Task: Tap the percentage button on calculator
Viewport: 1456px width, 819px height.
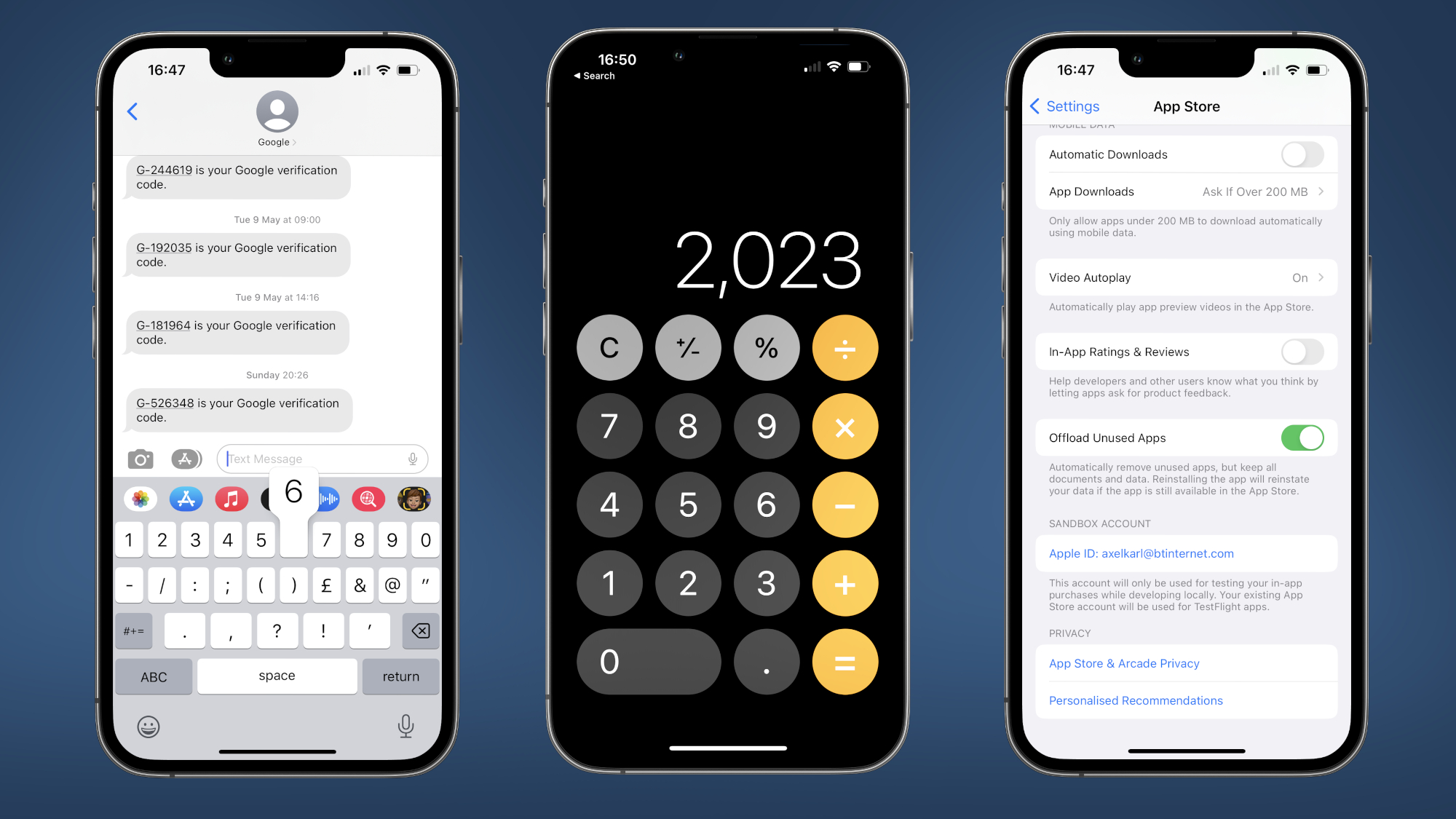Action: pyautogui.click(x=765, y=347)
